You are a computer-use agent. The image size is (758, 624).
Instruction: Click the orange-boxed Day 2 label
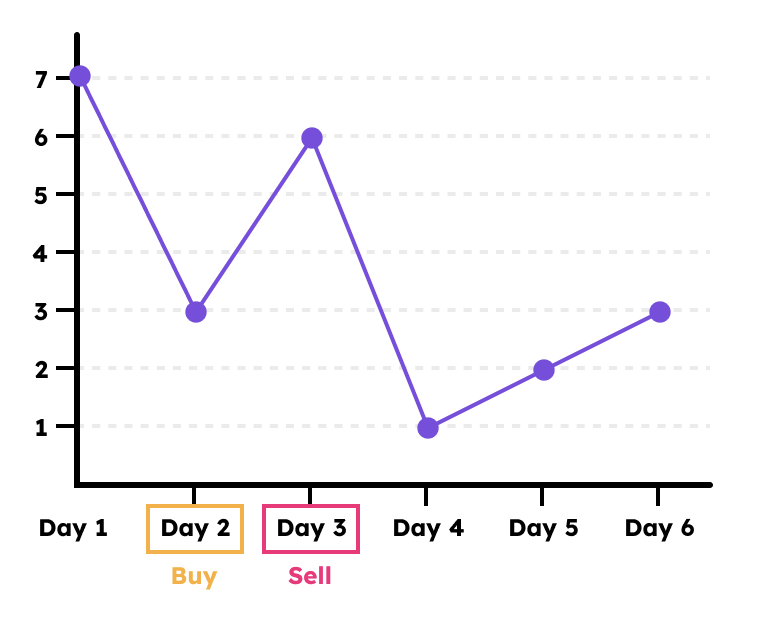(x=195, y=528)
